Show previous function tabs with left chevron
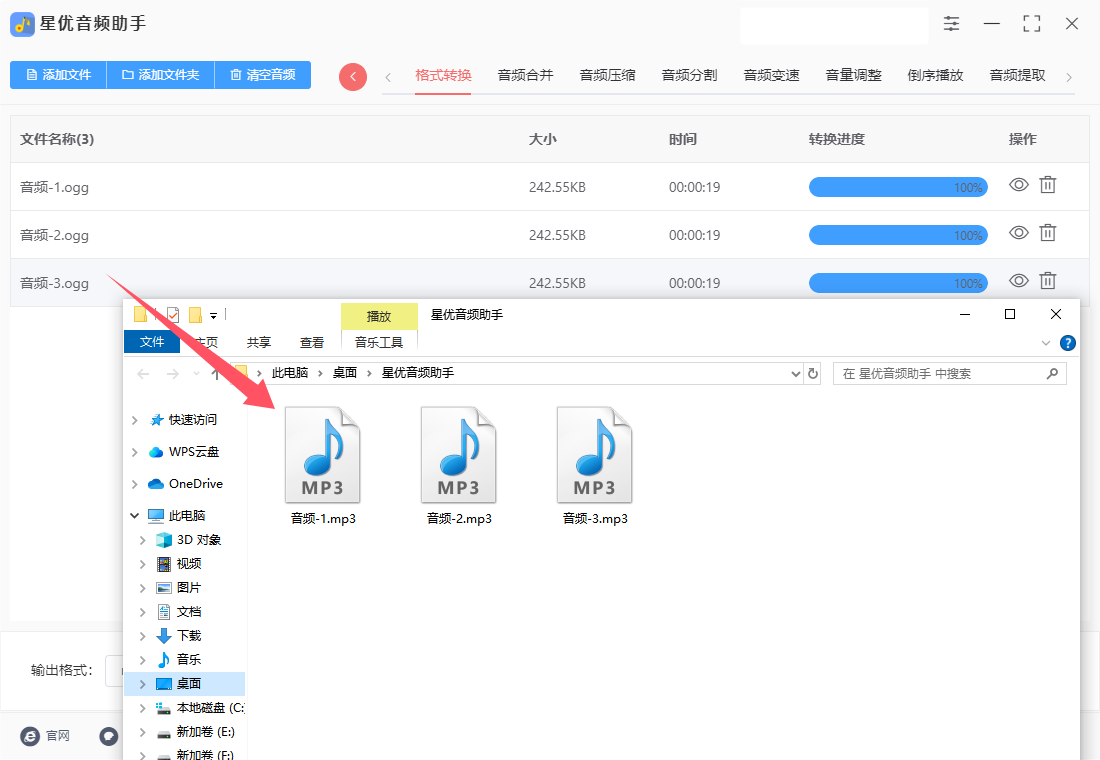 [x=388, y=77]
